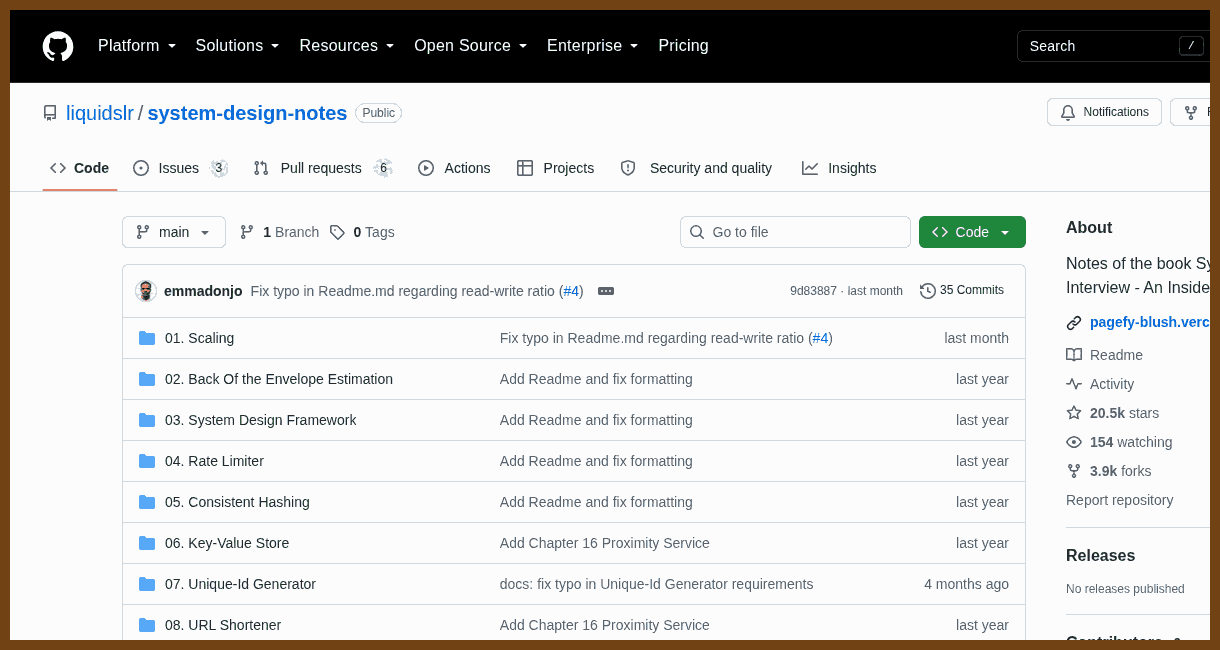
Task: Click the Public visibility label
Action: click(x=378, y=113)
